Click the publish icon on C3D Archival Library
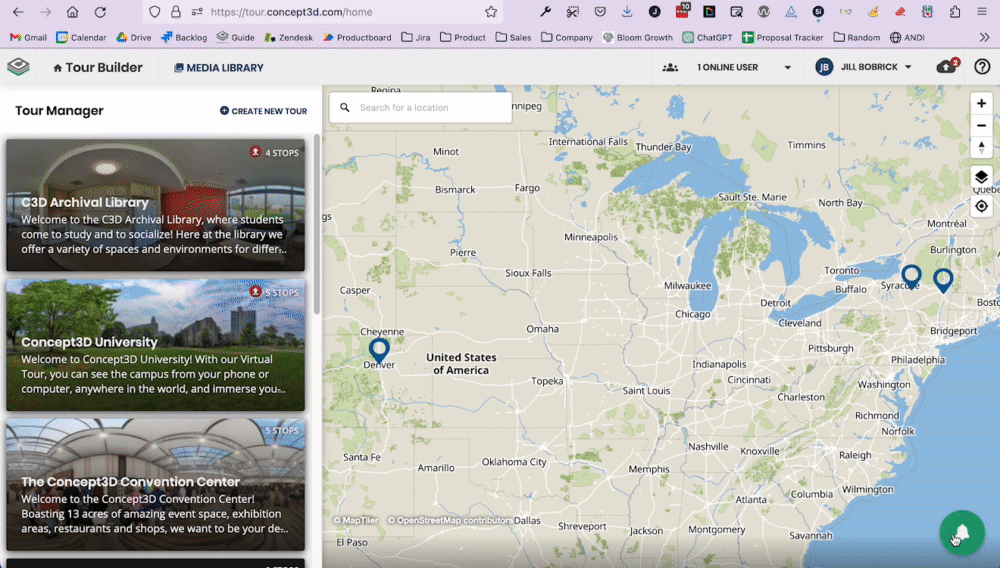The width and height of the screenshot is (1000, 568). 256,152
